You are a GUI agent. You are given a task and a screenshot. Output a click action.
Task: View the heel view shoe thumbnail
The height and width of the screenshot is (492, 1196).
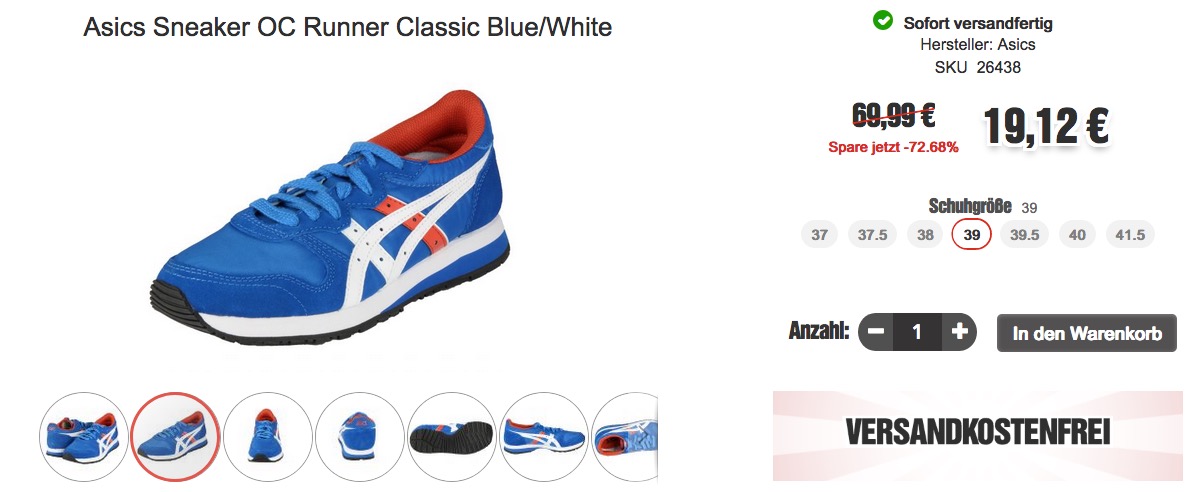[x=360, y=437]
